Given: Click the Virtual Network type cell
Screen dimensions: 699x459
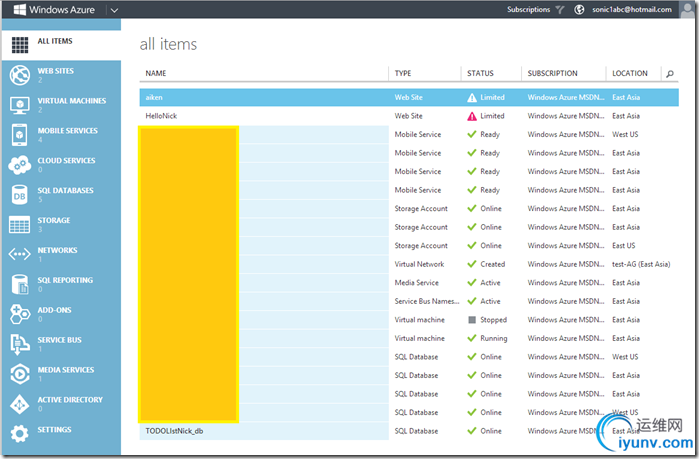Looking at the screenshot, I should (419, 264).
